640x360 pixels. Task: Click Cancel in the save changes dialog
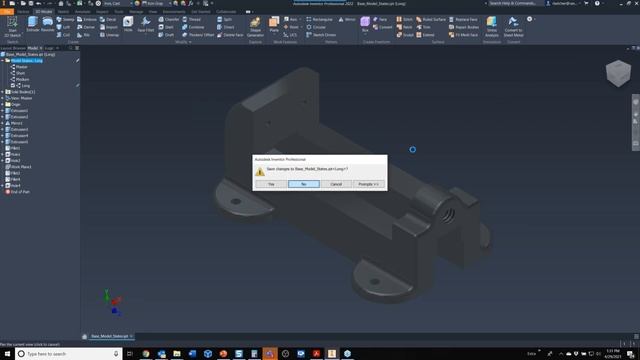(x=336, y=184)
